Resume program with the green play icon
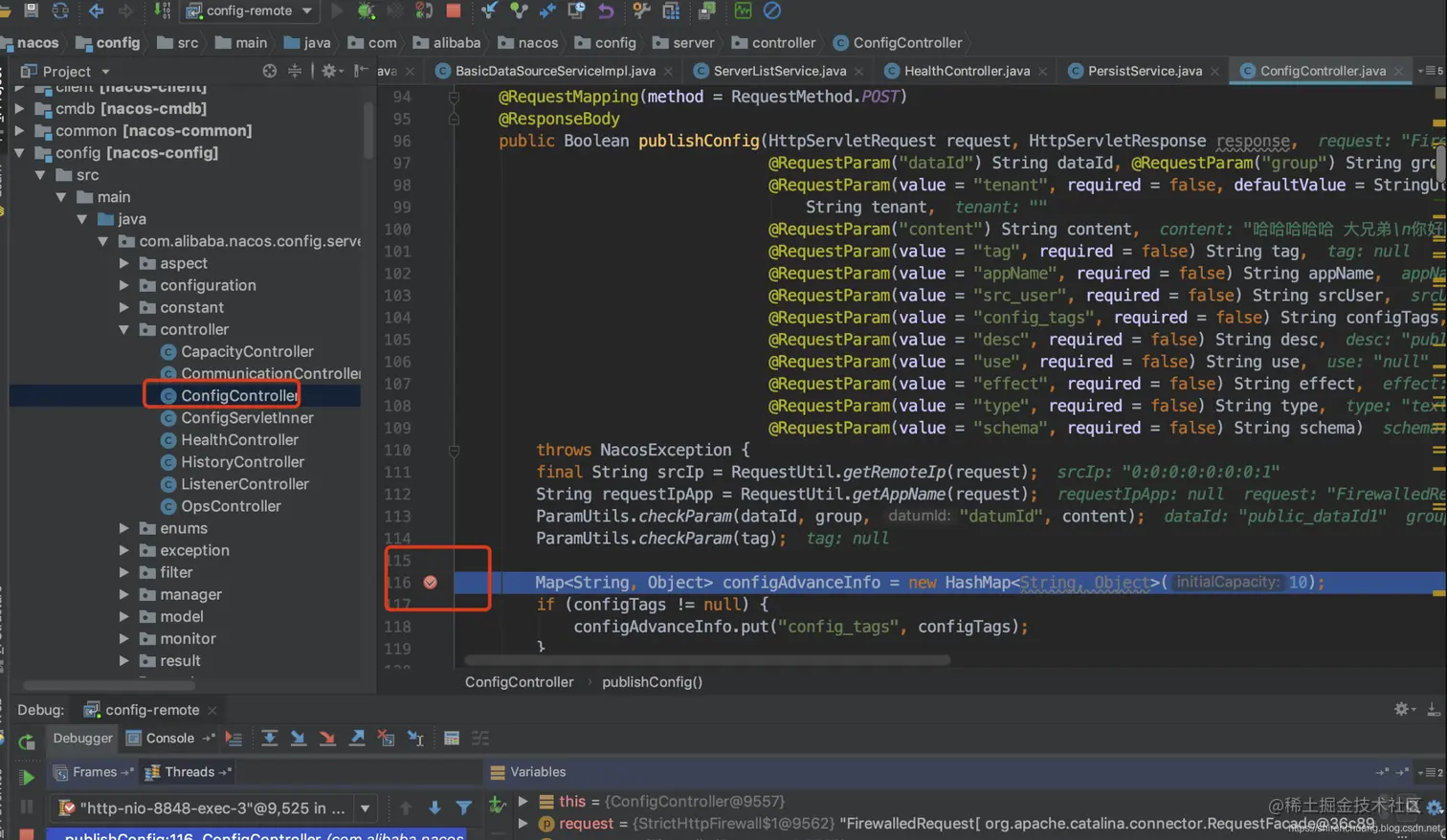This screenshot has width=1447, height=840. pos(27,776)
